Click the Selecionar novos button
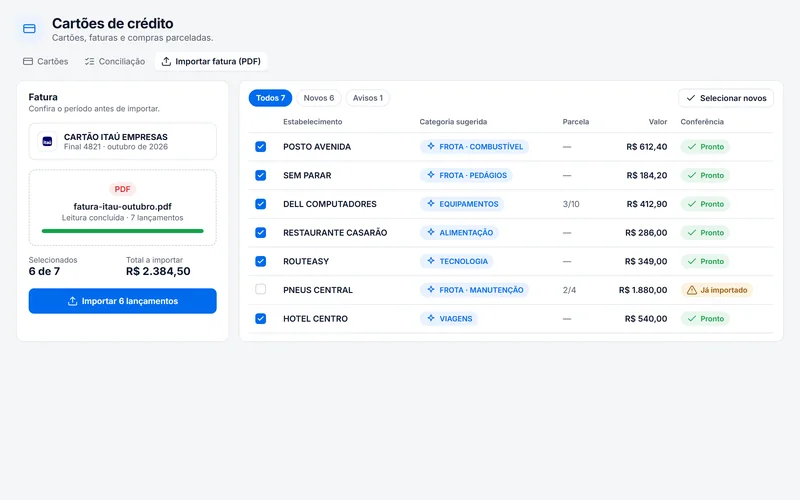This screenshot has height=500, width=800. (726, 98)
